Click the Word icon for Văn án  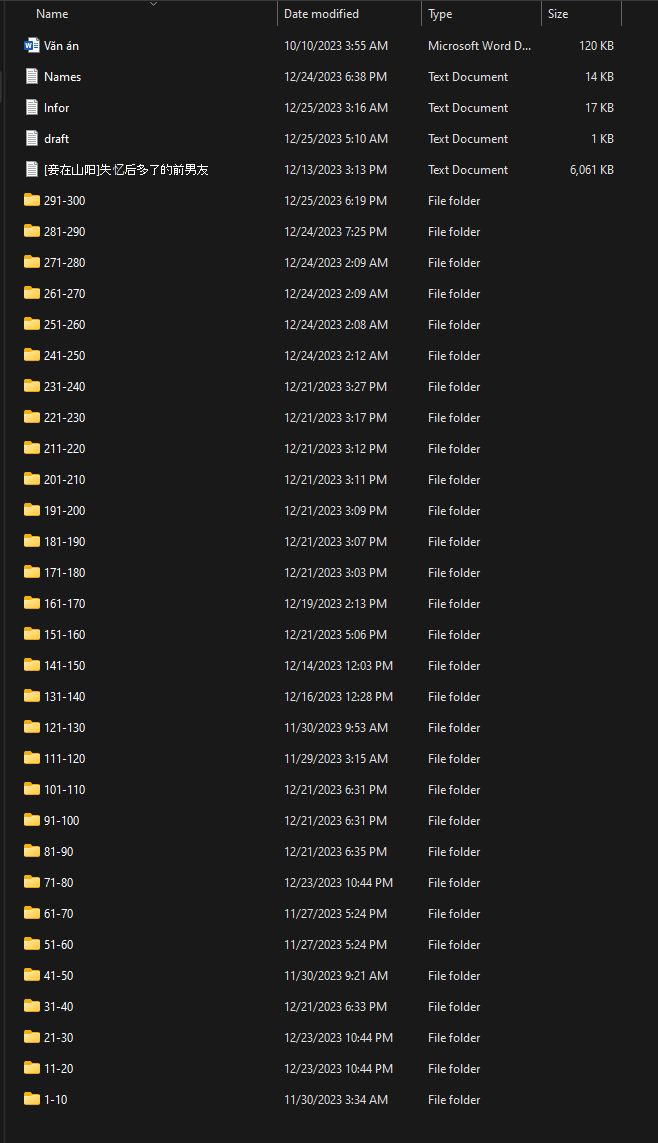click(32, 46)
